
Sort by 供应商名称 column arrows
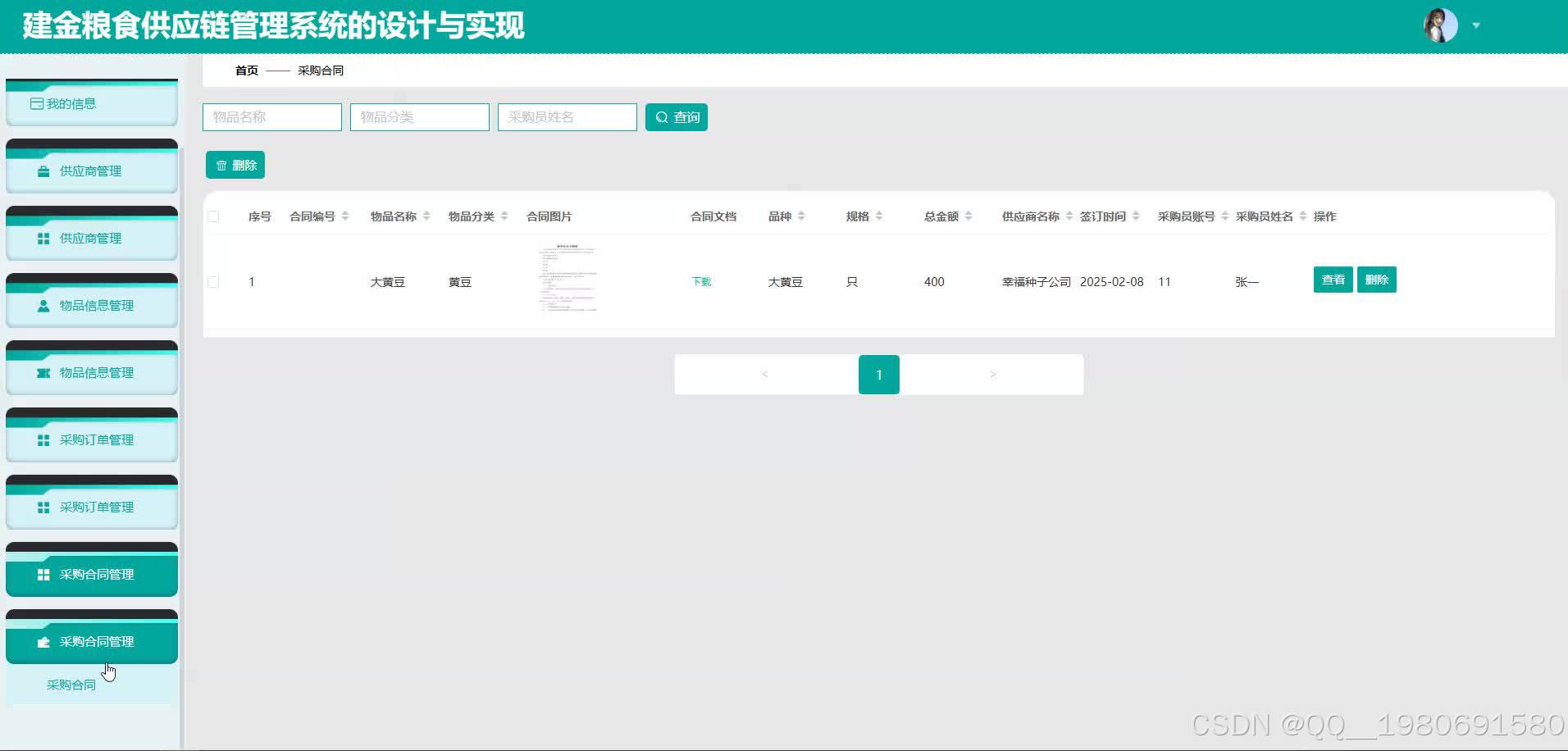(1069, 216)
